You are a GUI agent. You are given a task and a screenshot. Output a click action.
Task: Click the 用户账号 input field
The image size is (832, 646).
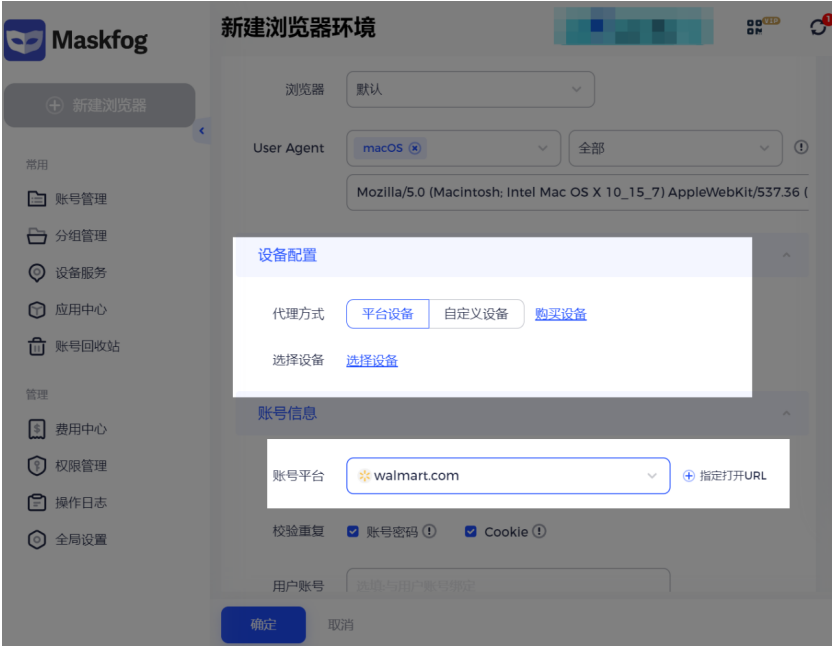click(x=508, y=582)
